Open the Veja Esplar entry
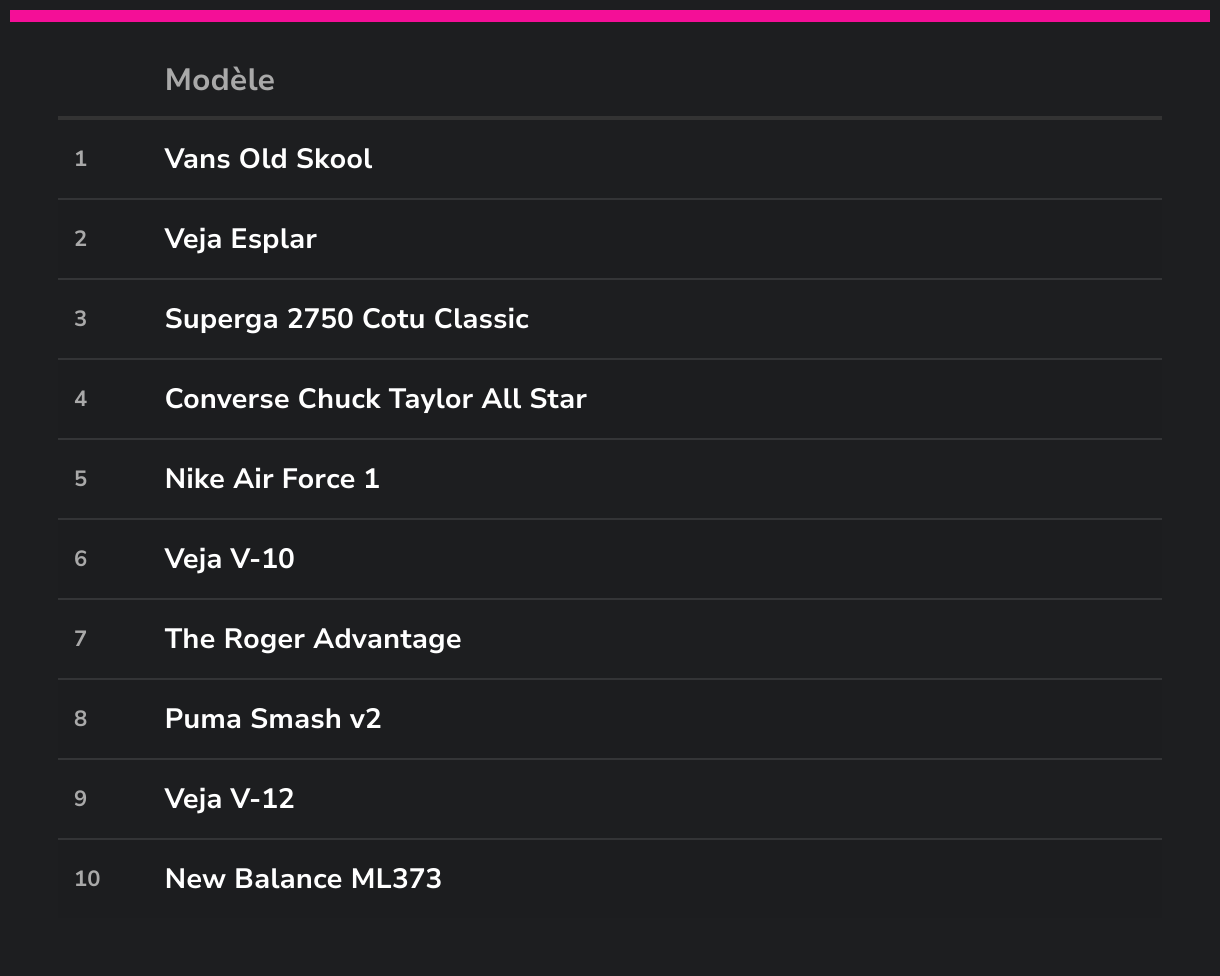Viewport: 1220px width, 976px height. tap(609, 239)
